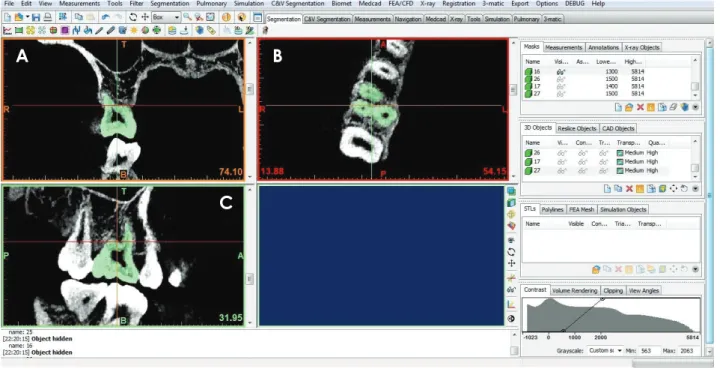Screen dimensions: 720x369
Task: Click the eraser icon in Masks panel
Action: [x=673, y=107]
